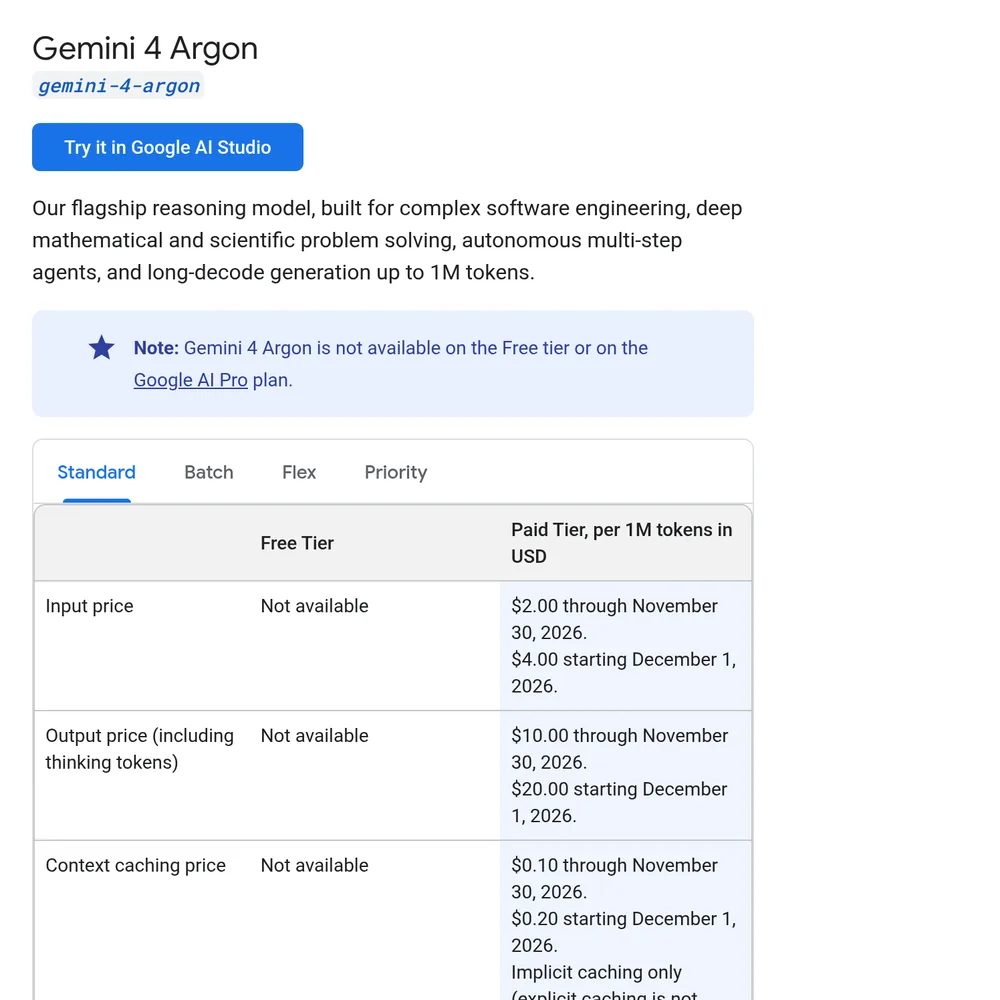Viewport: 1000px width, 1000px height.
Task: Click Not available in the Output price row
Action: point(314,736)
